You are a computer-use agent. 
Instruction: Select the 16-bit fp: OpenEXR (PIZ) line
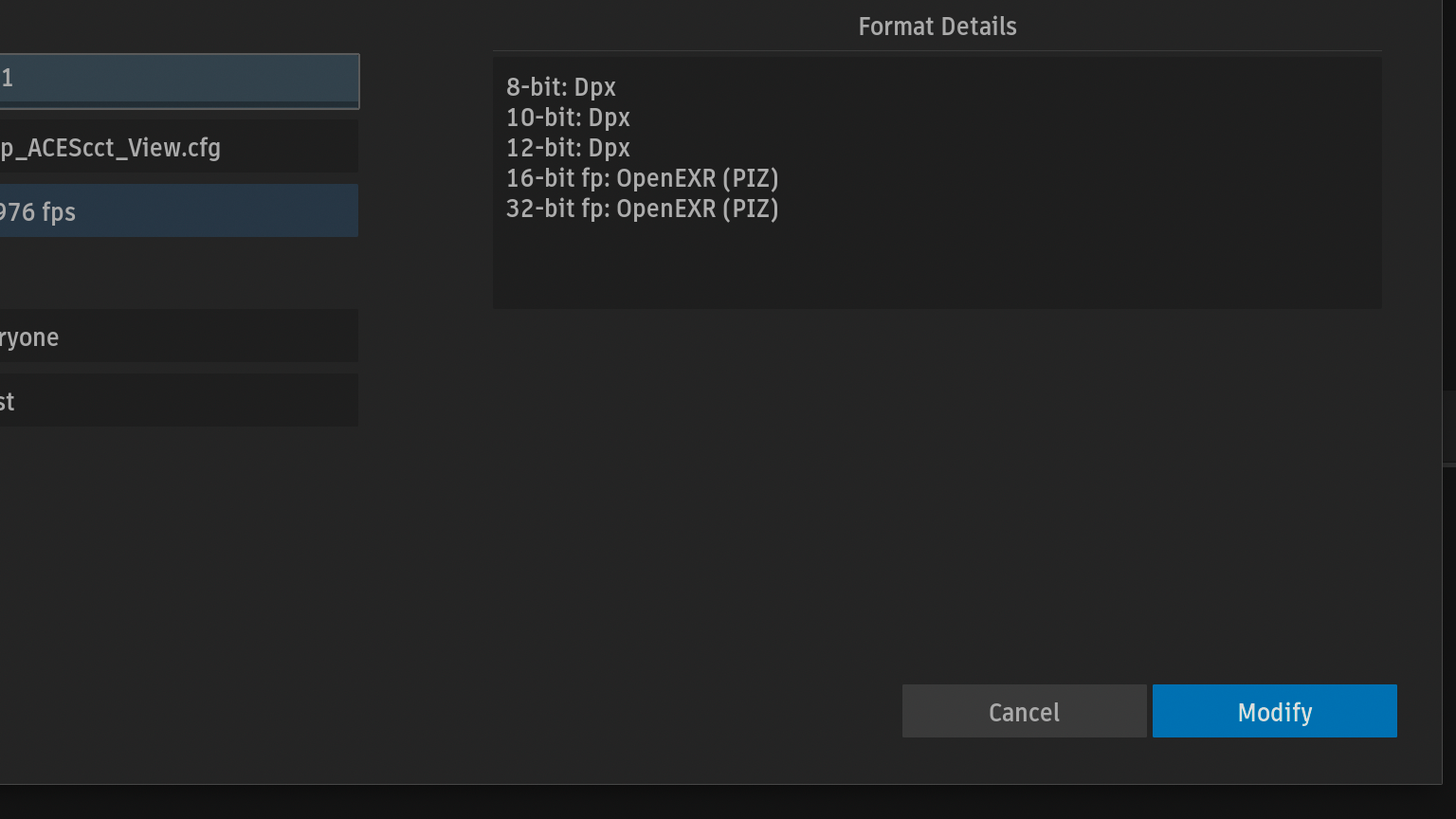642,178
